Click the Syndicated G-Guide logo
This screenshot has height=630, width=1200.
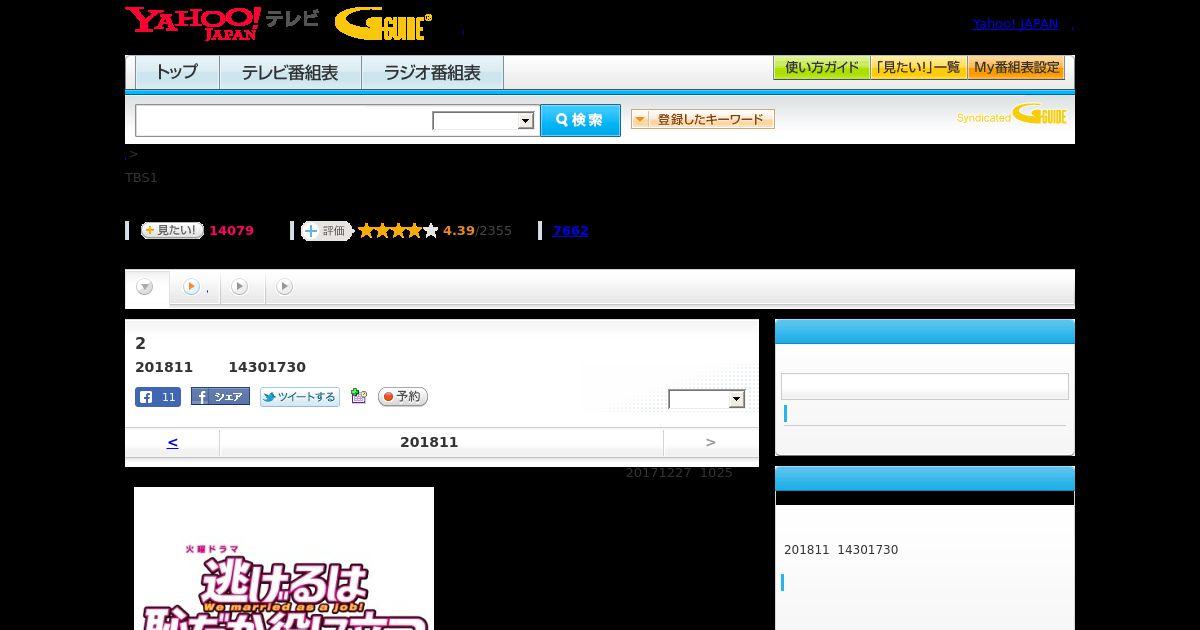point(1011,114)
